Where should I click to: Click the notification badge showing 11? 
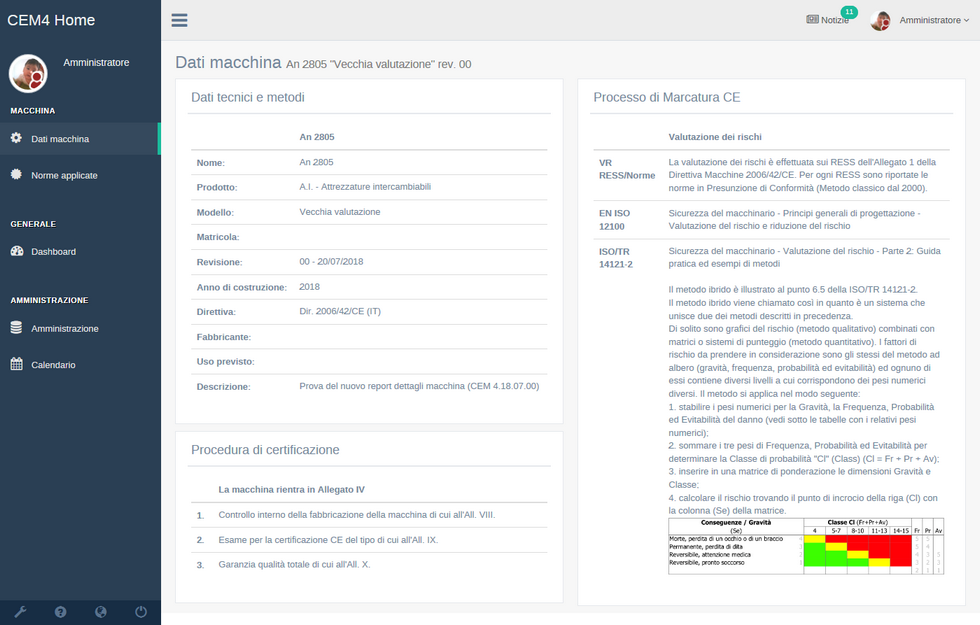point(849,12)
